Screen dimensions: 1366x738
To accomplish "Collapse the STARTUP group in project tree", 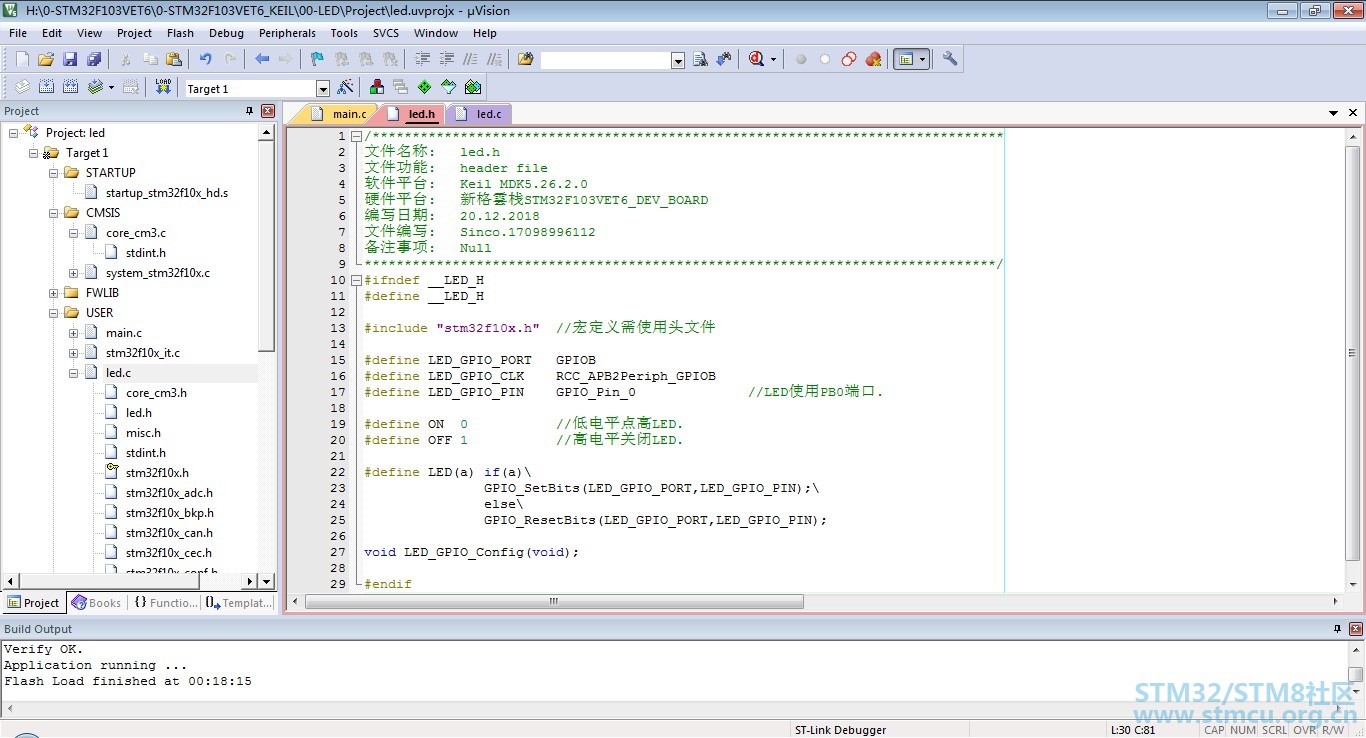I will [x=53, y=173].
